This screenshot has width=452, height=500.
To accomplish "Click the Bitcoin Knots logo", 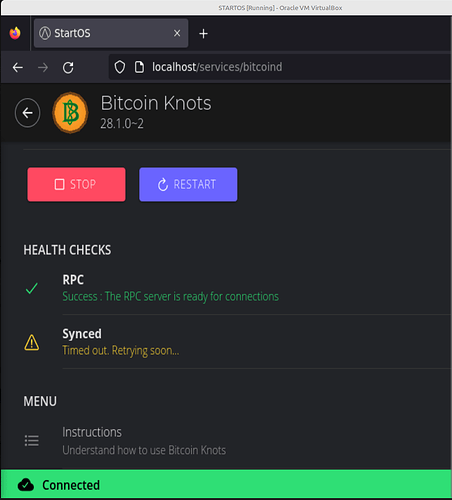I will [x=70, y=113].
